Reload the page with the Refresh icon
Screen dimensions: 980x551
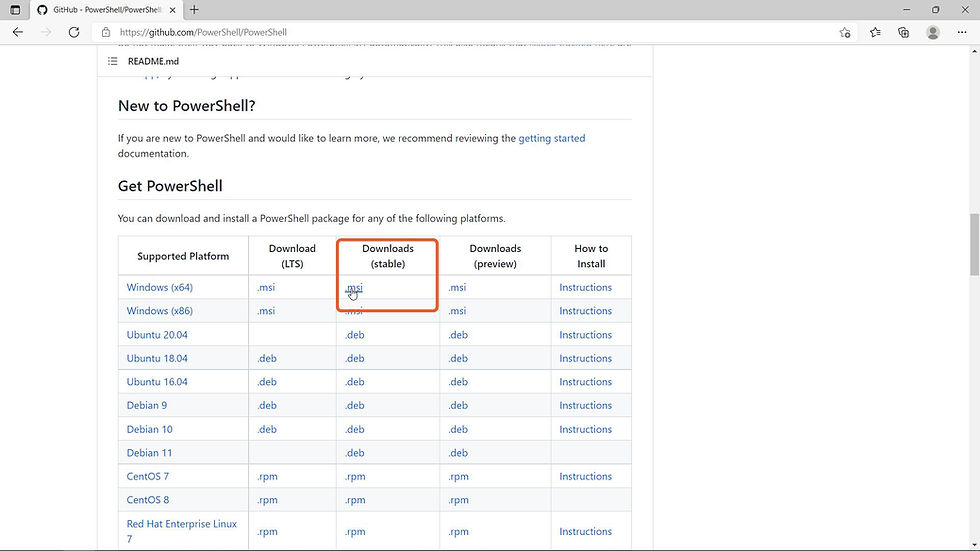click(x=74, y=32)
